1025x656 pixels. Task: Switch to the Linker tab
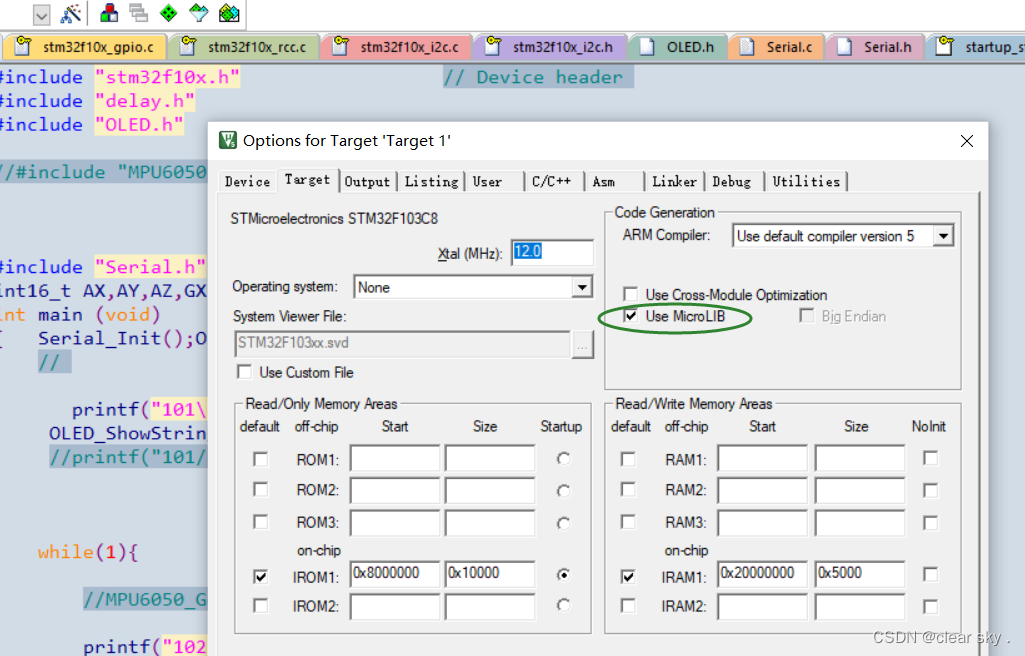coord(674,182)
